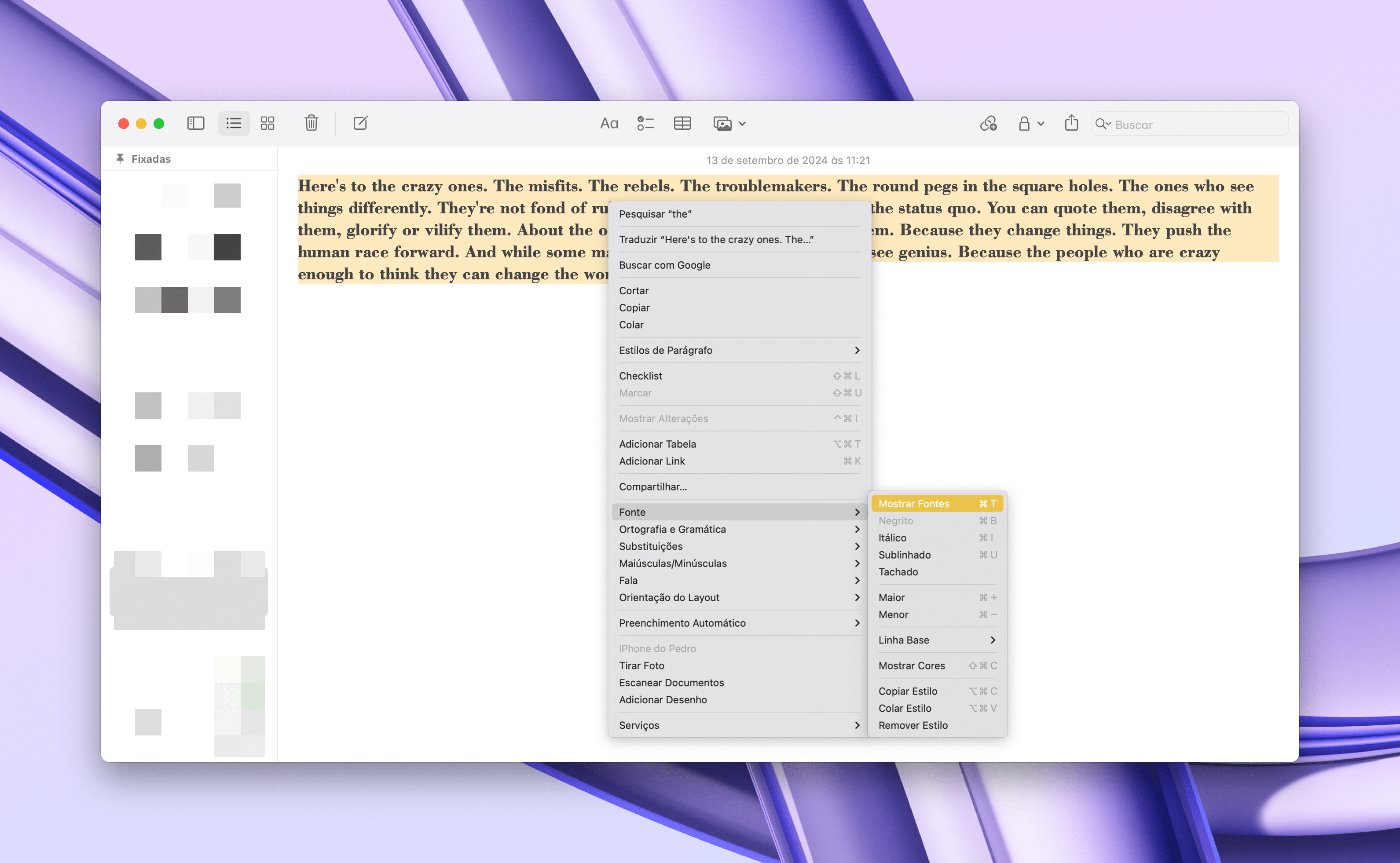Select Buscar com Google

[x=740, y=265]
